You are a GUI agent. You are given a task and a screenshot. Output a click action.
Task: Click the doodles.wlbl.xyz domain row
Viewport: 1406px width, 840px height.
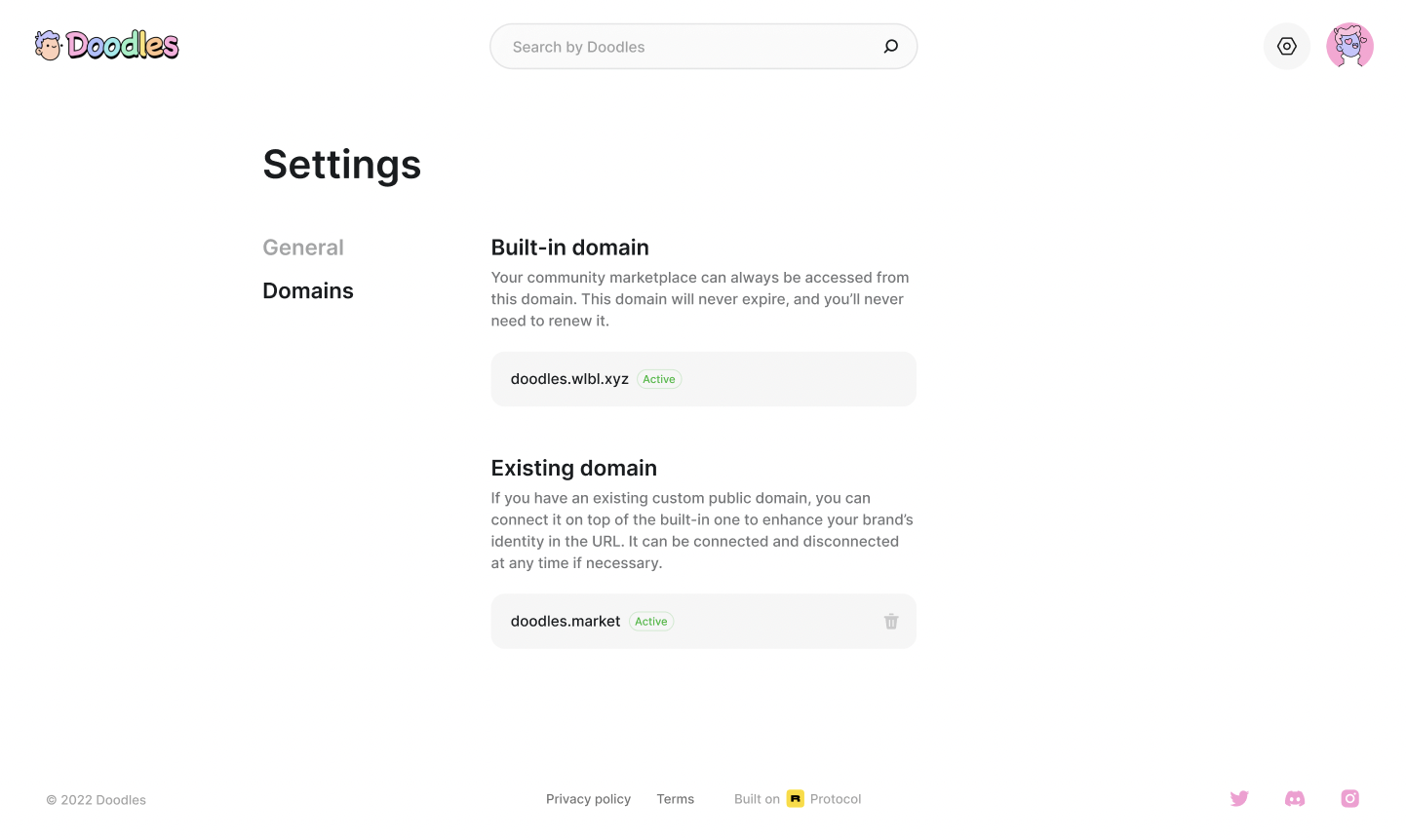click(703, 379)
